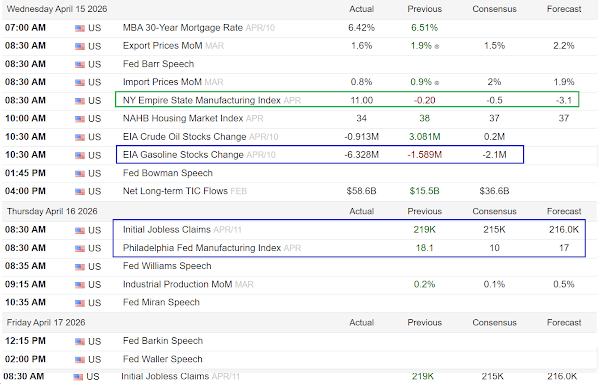Image resolution: width=600 pixels, height=391 pixels.
Task: Open Initial Jobless Claims under Thursday April 16
Action: click(x=166, y=230)
